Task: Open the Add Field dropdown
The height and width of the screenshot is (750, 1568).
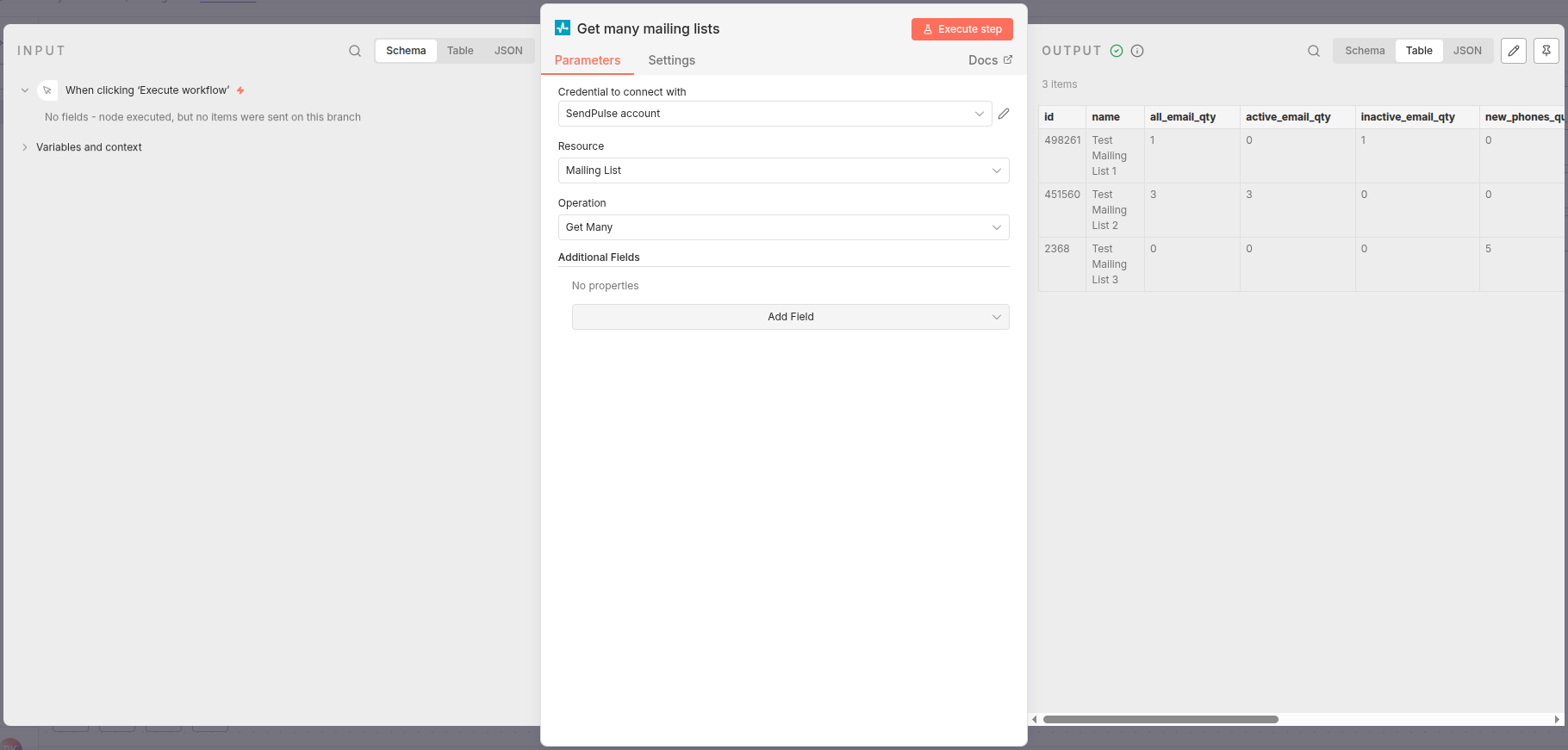Action: (790, 317)
